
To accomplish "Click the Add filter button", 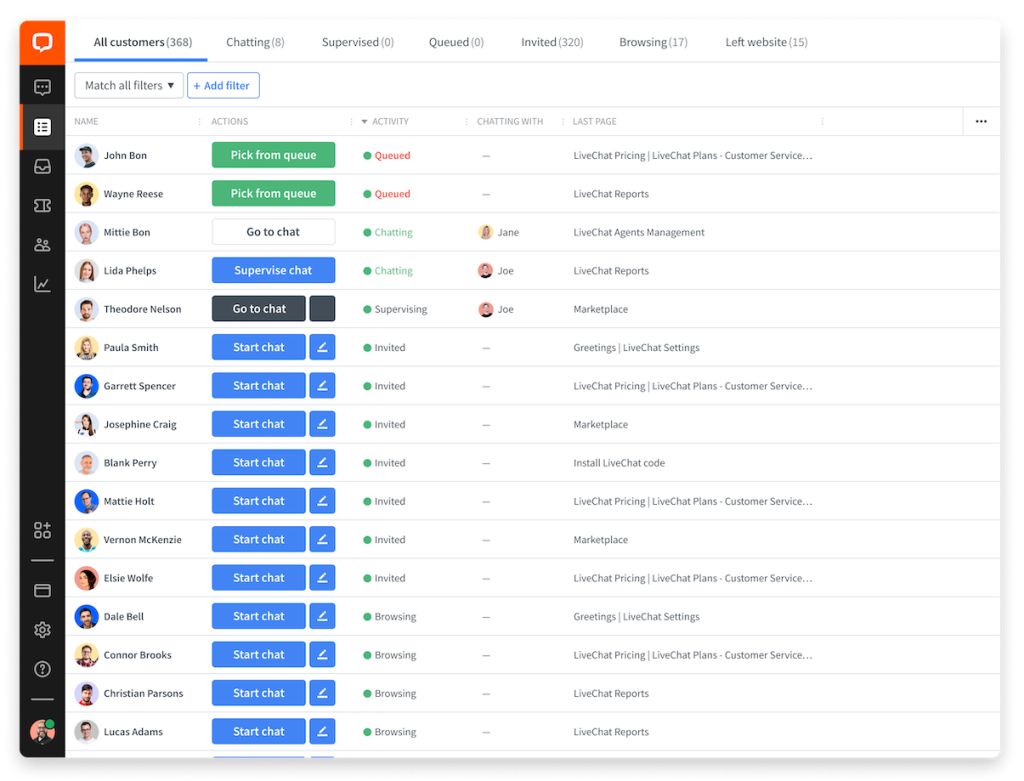I will (223, 86).
